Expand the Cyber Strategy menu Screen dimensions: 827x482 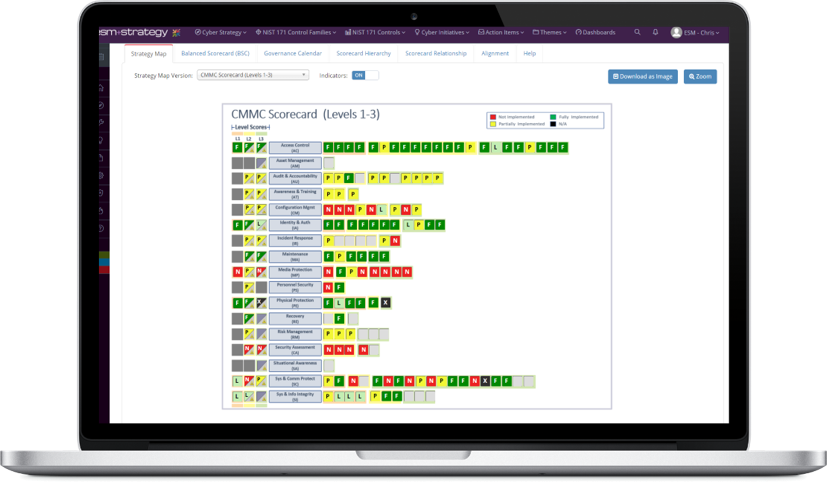click(x=220, y=33)
